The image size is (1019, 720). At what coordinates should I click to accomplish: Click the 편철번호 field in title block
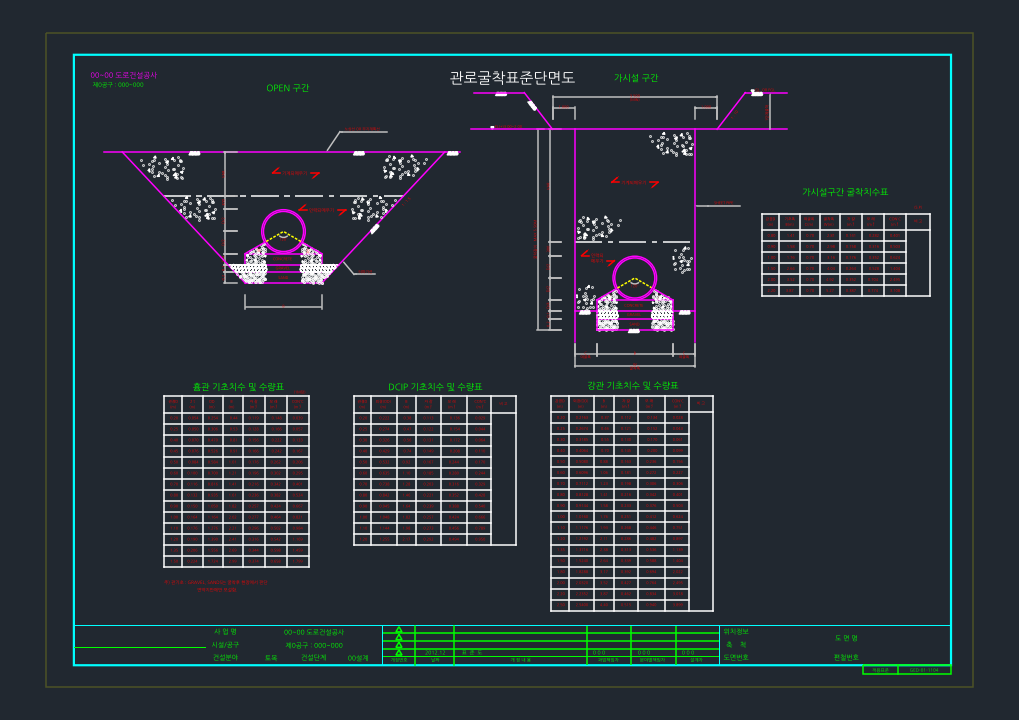pos(846,657)
